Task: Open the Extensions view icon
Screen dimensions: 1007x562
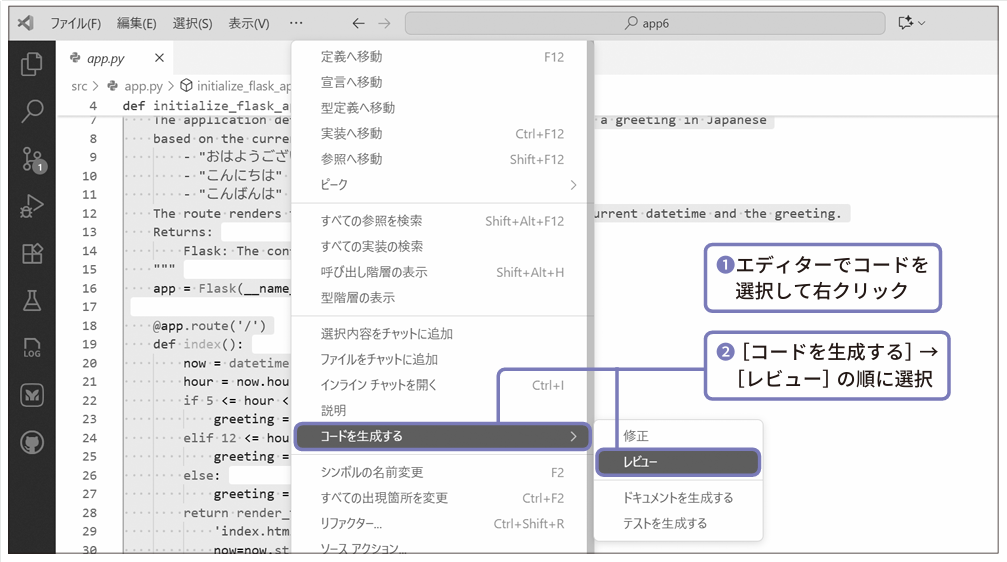Action: click(31, 253)
